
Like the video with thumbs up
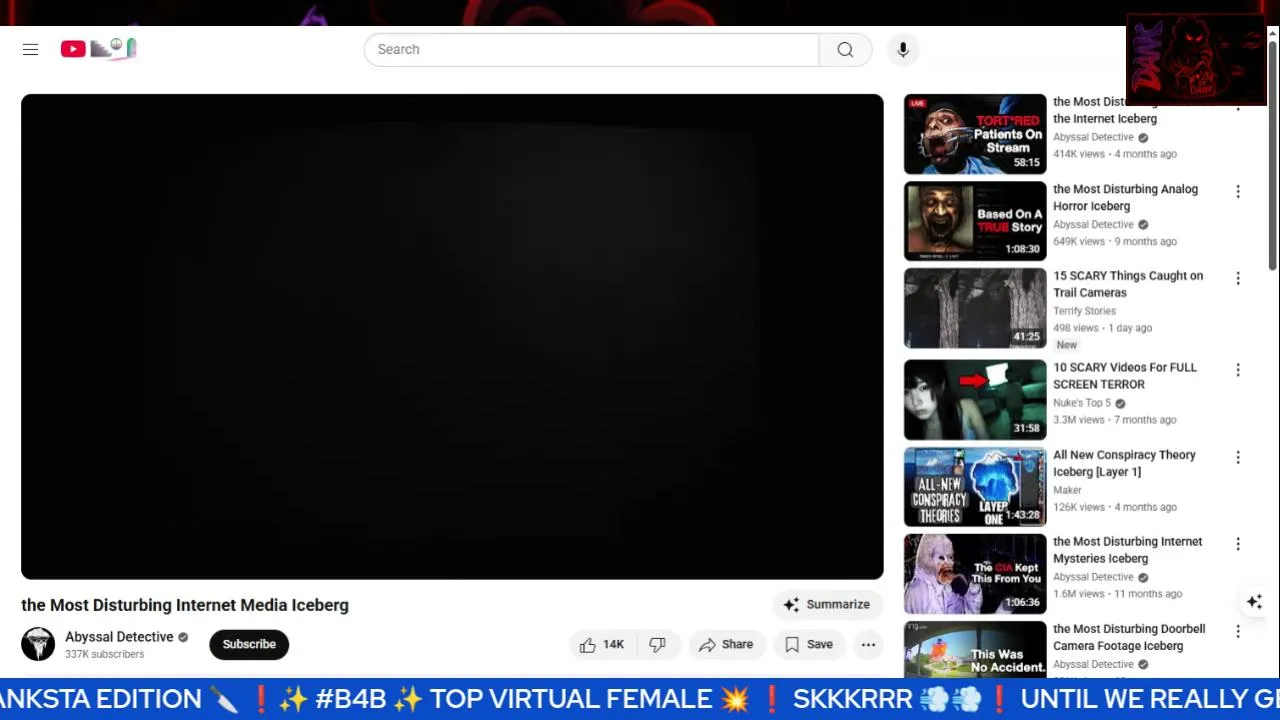602,645
